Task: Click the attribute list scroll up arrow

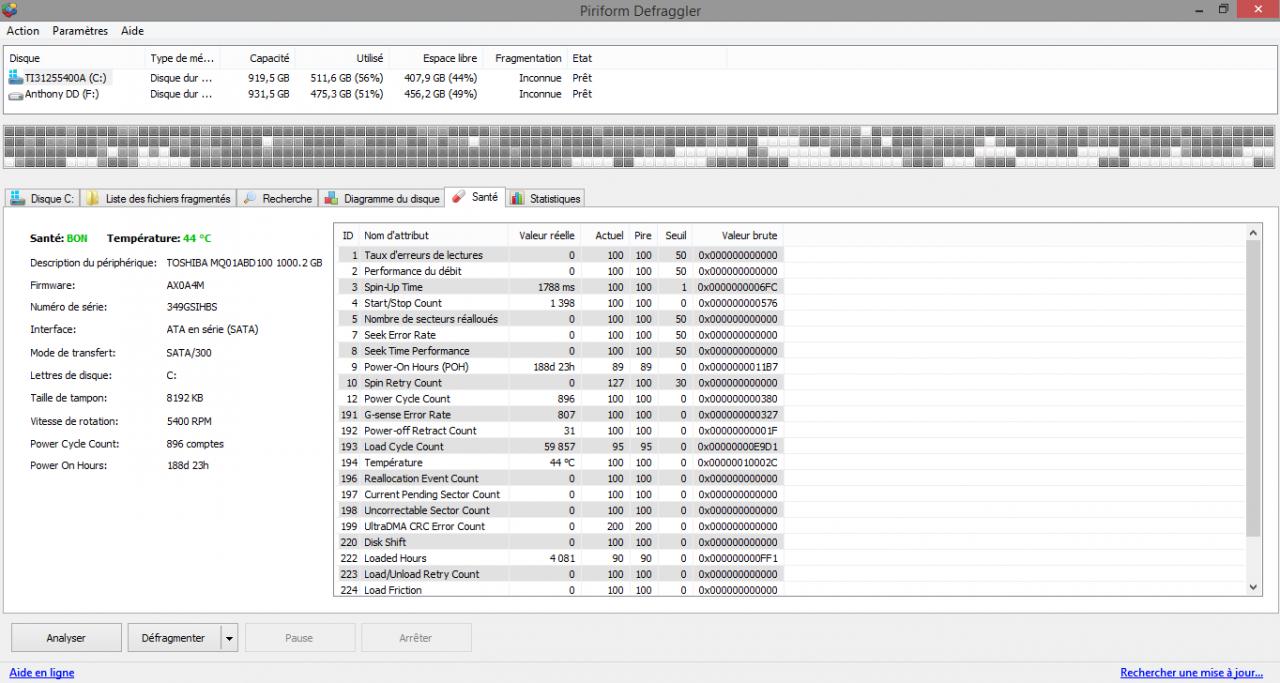Action: (1255, 232)
